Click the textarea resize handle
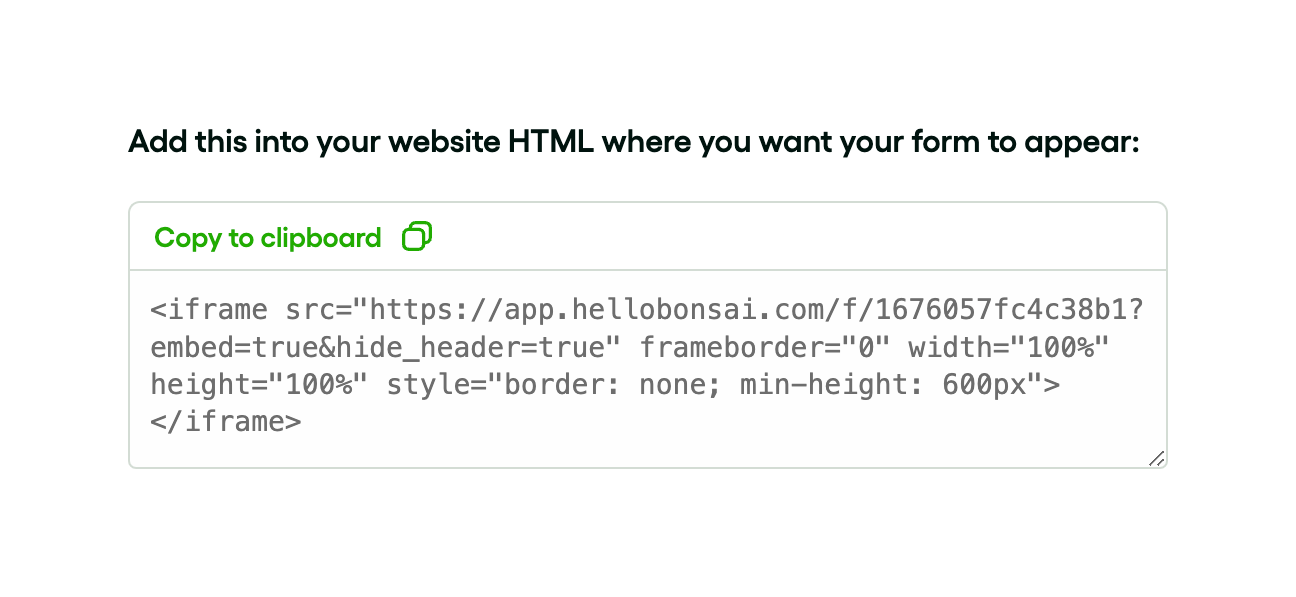The image size is (1296, 597). point(1156,458)
